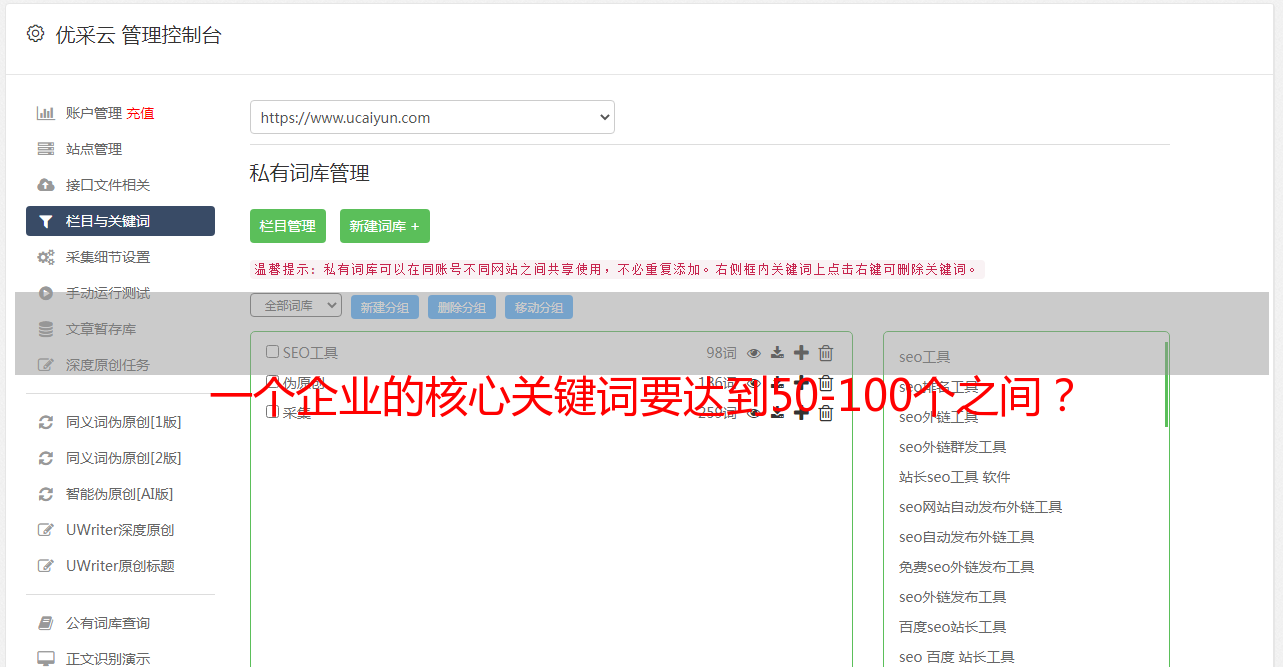Download the 采集 word library
This screenshot has height=667, width=1283.
coord(777,412)
